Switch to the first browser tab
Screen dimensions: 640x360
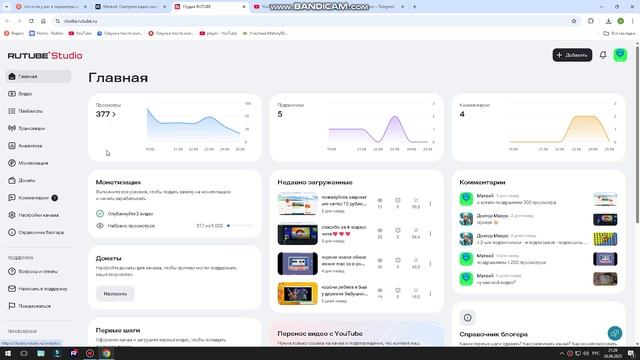click(x=51, y=7)
